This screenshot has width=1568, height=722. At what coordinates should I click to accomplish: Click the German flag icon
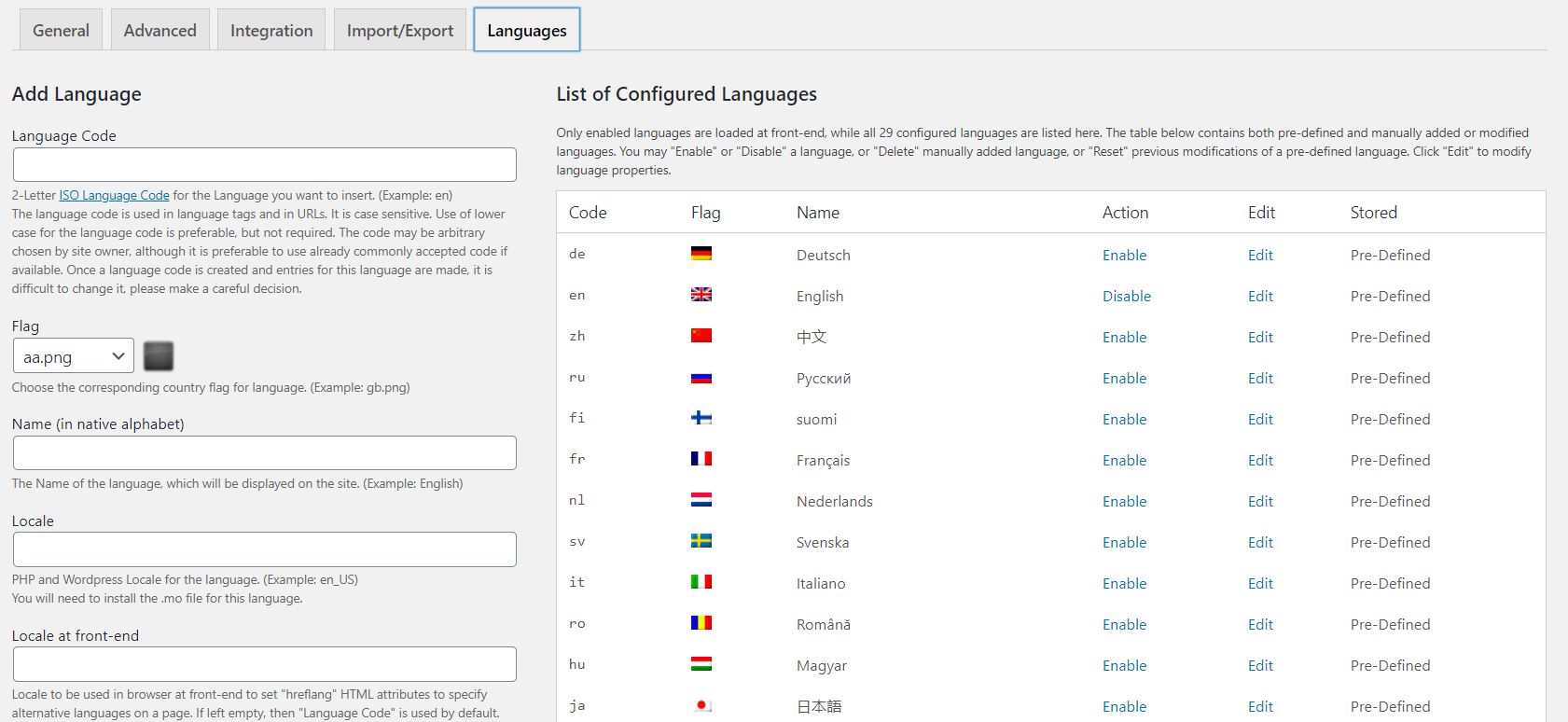point(701,254)
